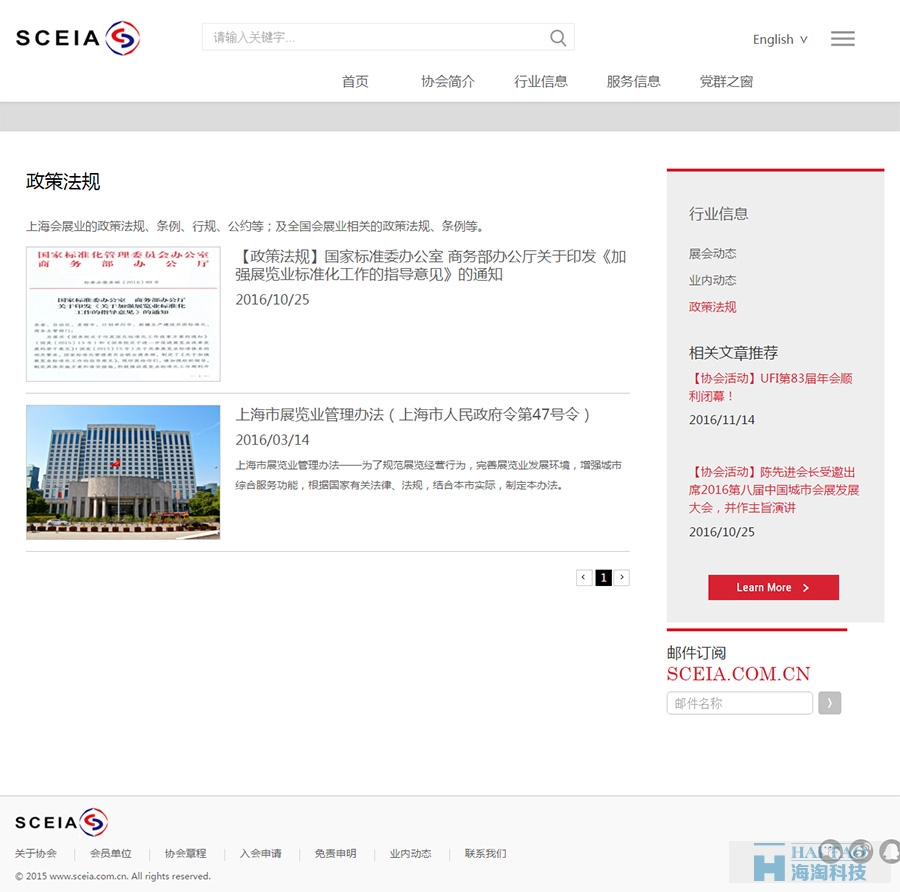Screen dimensions: 900x892
Task: Click the policy document thumbnail
Action: click(123, 314)
